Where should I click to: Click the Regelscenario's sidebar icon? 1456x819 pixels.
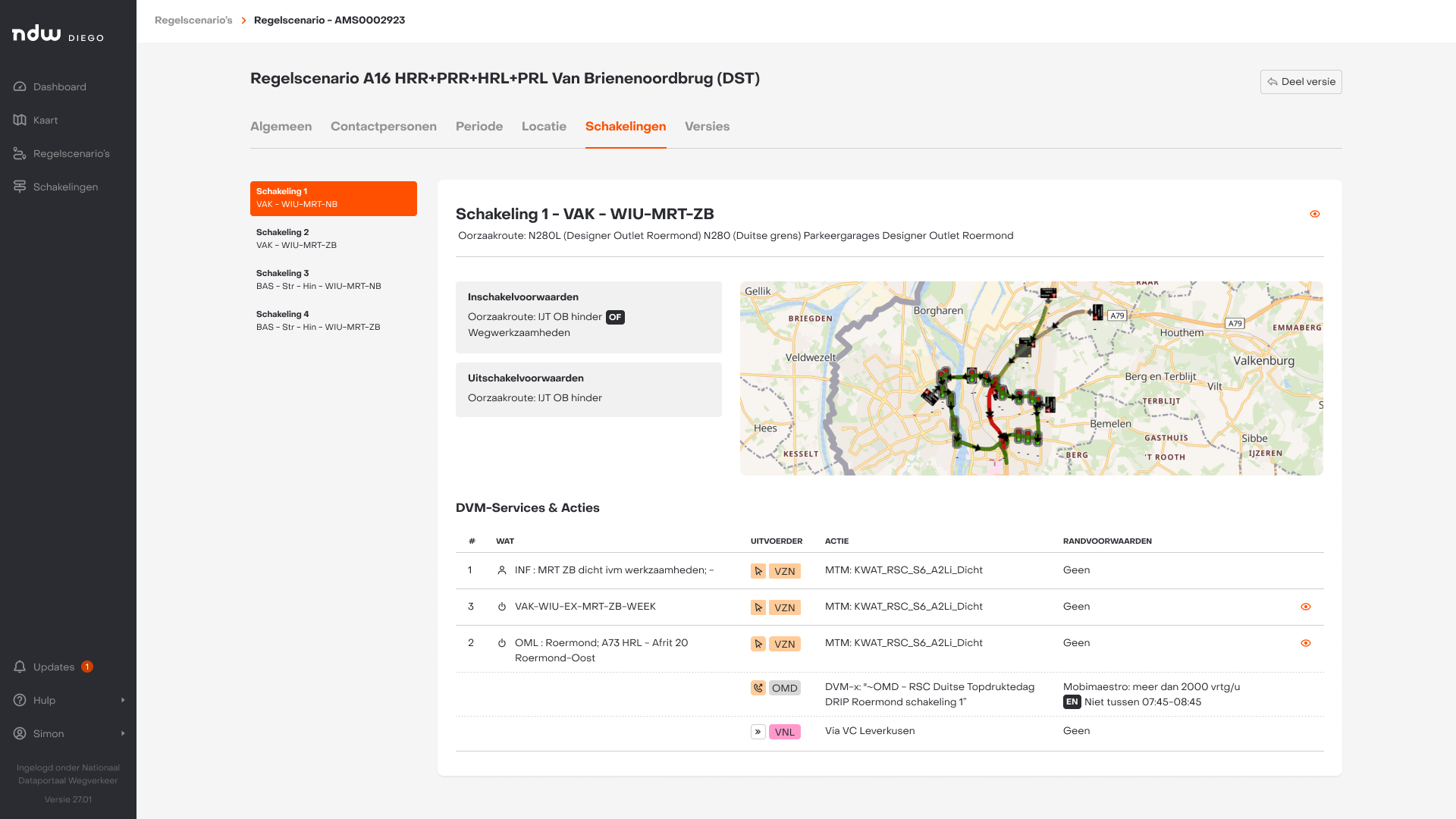(x=20, y=153)
